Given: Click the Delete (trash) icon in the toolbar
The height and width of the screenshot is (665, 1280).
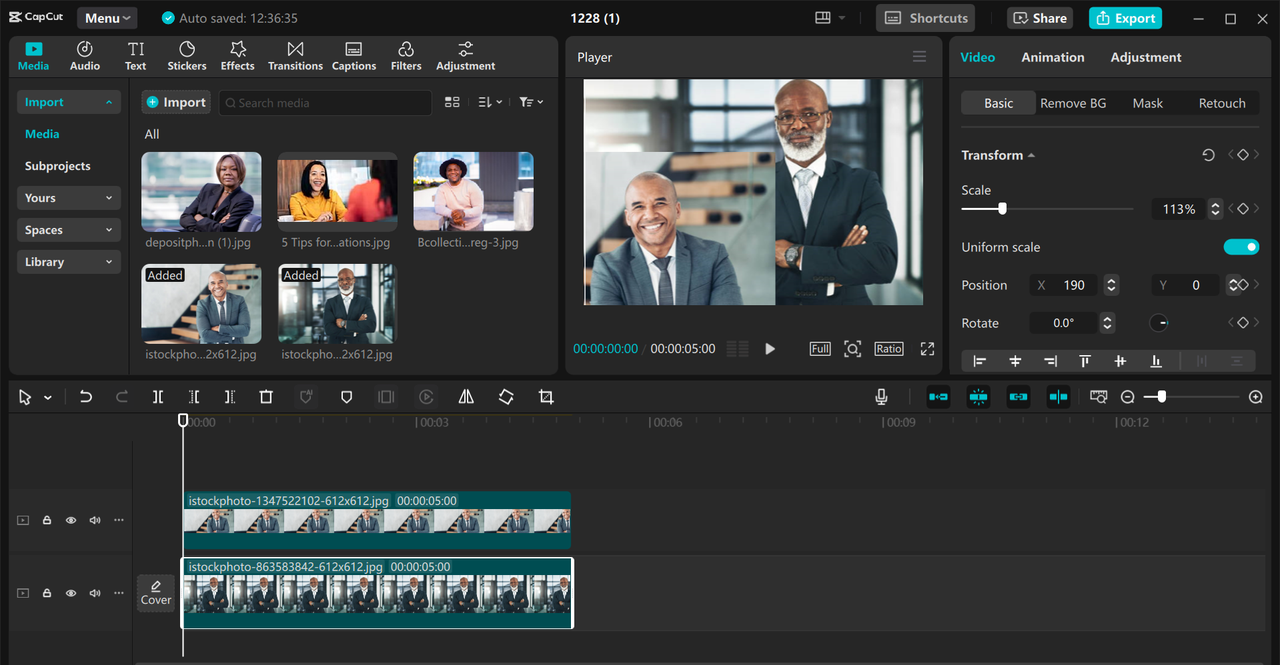Looking at the screenshot, I should 265,397.
